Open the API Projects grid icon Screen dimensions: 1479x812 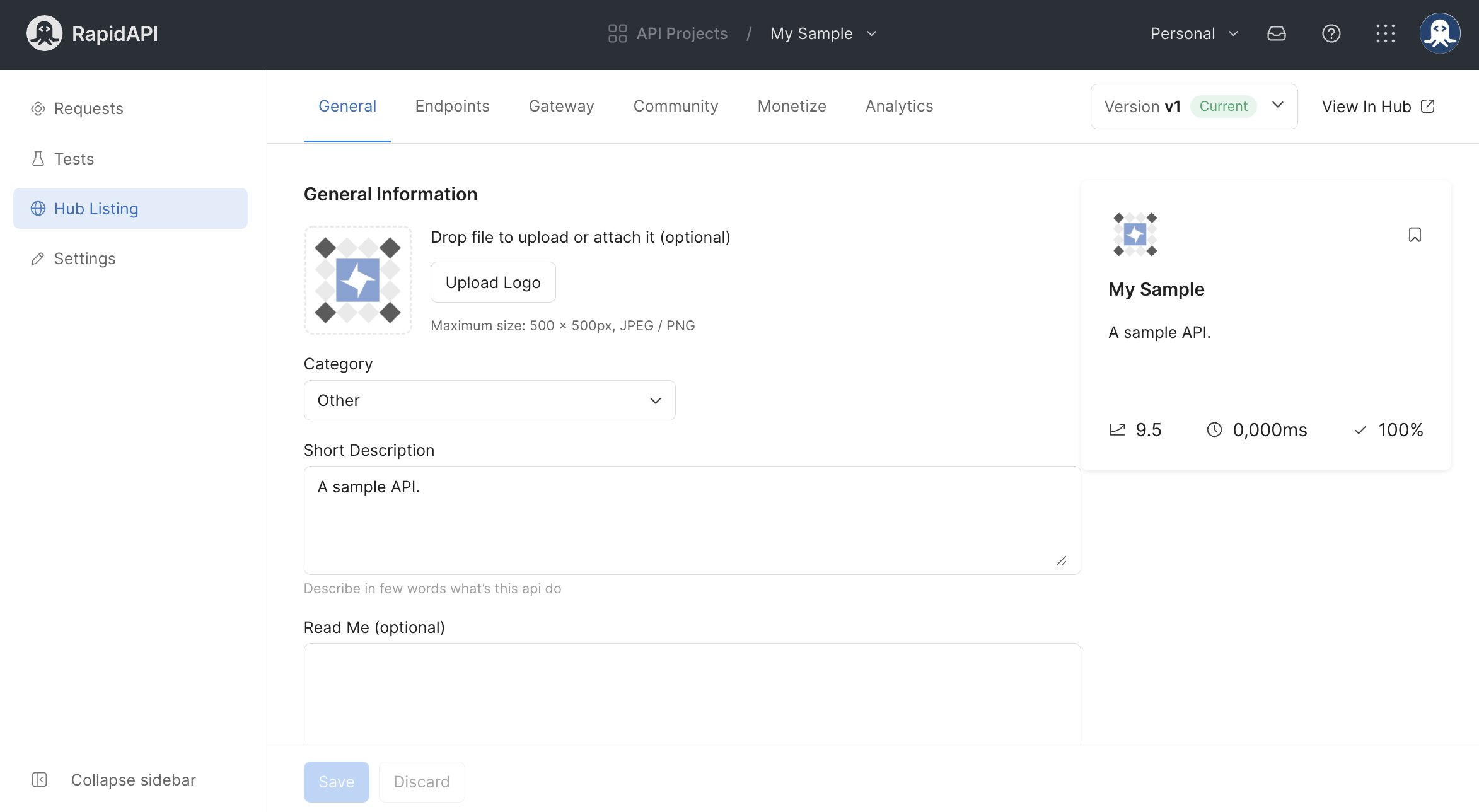pos(617,33)
